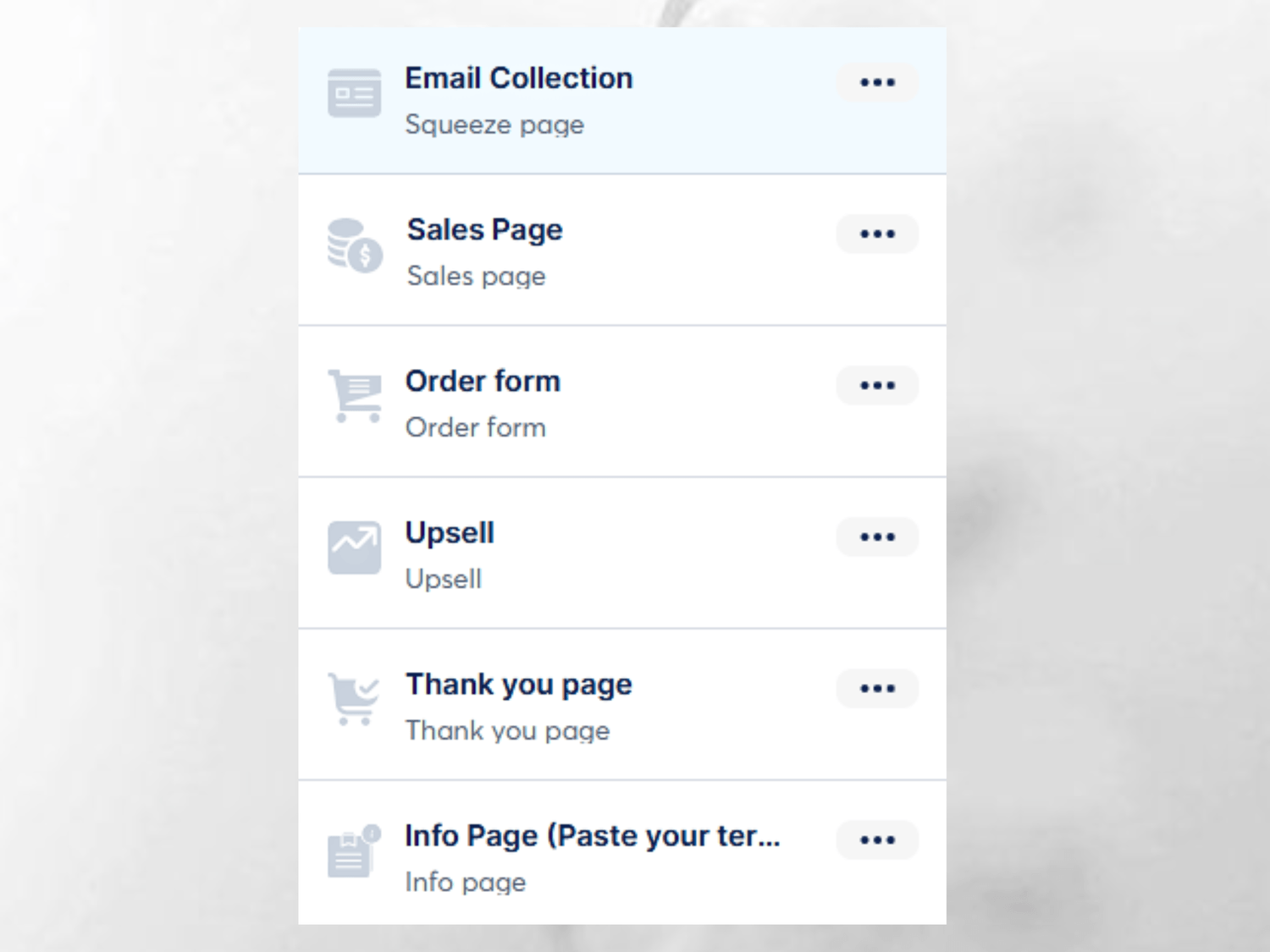The width and height of the screenshot is (1270, 952).
Task: Select the bold Order form step title
Action: [483, 381]
